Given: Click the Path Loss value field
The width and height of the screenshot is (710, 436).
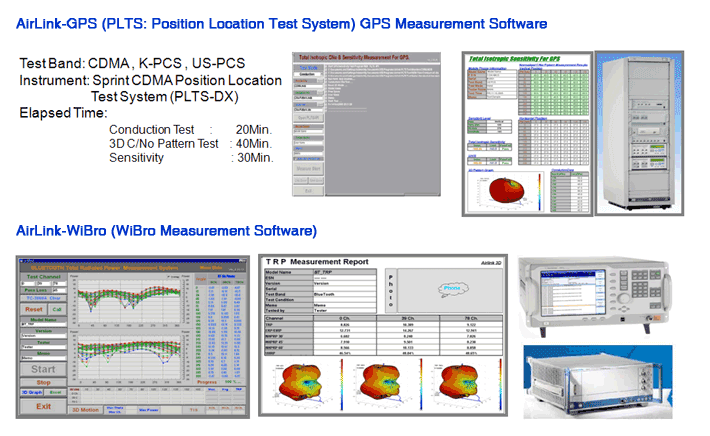Looking at the screenshot, I should 59,290.
